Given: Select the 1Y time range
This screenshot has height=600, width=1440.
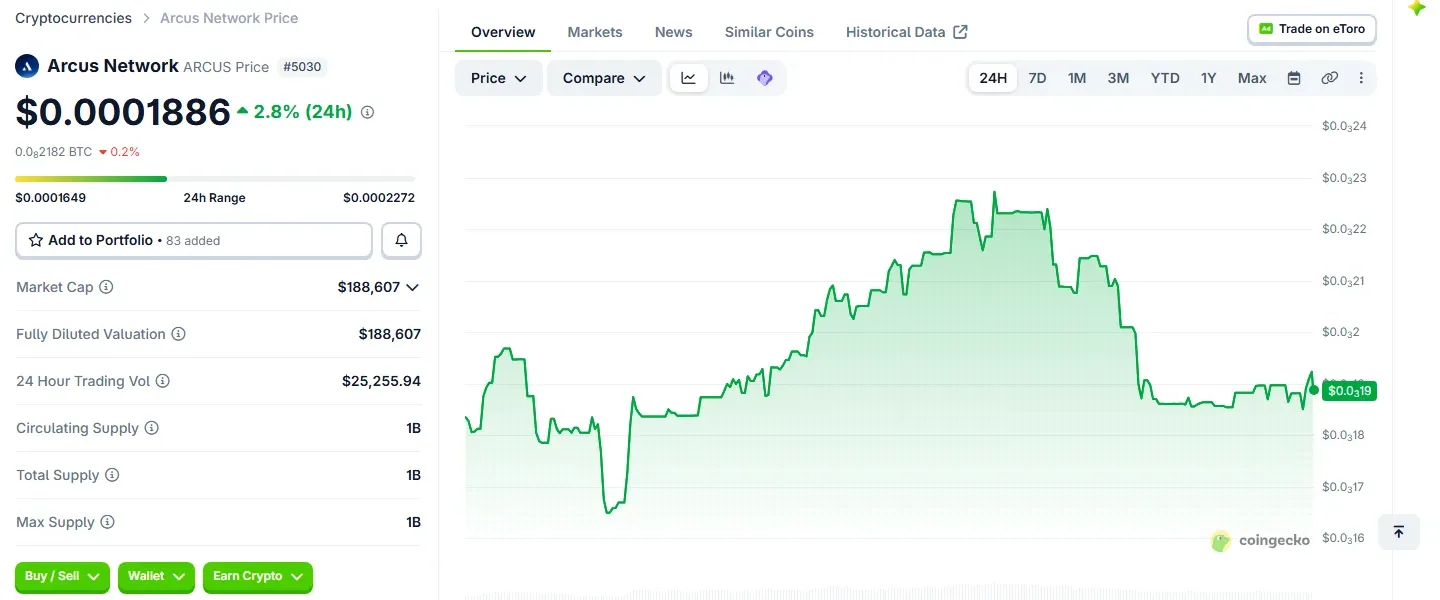Looking at the screenshot, I should (1209, 78).
